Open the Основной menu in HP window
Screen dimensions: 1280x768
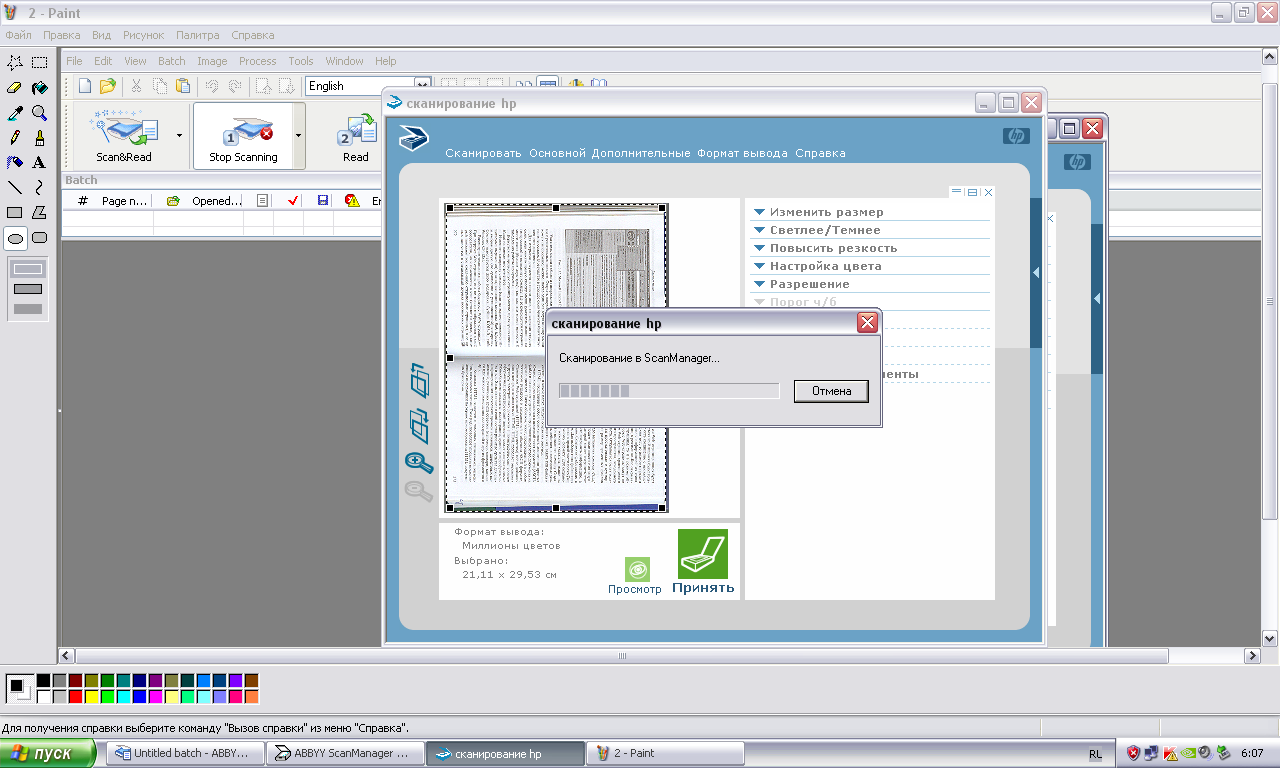[557, 153]
